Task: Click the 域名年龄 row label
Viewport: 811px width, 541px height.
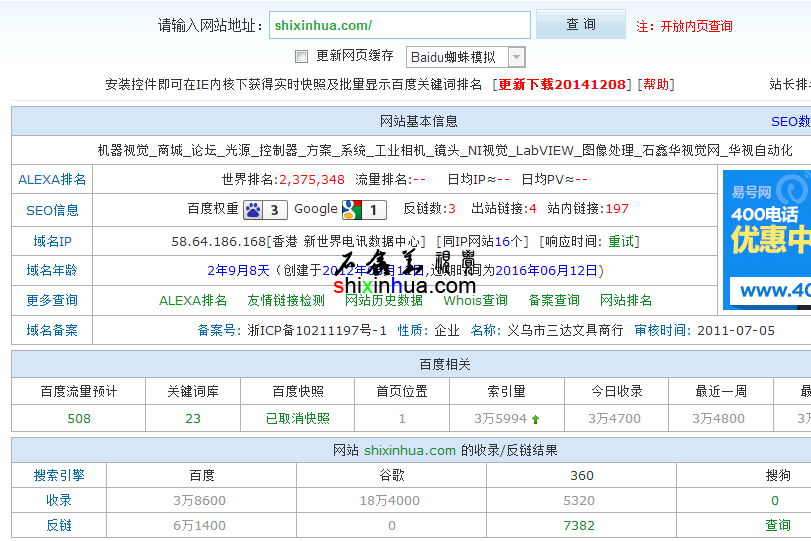Action: (52, 270)
